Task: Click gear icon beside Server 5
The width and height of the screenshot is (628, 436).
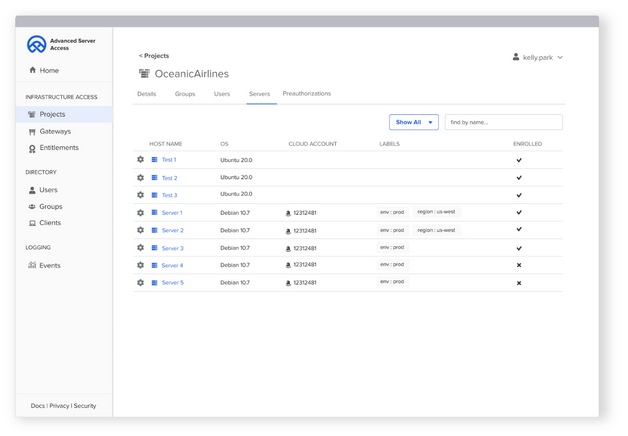Action: point(141,283)
